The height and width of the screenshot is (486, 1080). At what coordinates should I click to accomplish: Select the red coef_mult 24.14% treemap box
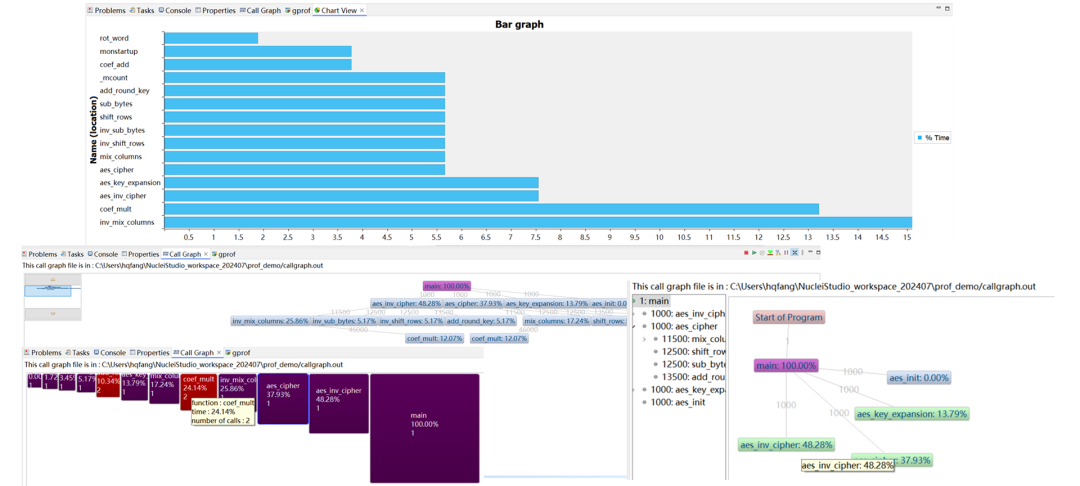tap(199, 387)
